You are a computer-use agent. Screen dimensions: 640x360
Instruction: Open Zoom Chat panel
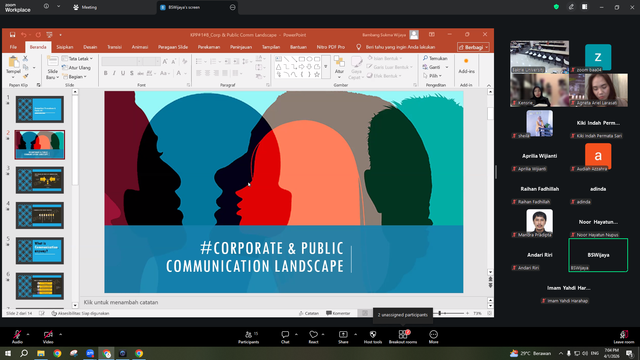click(285, 337)
